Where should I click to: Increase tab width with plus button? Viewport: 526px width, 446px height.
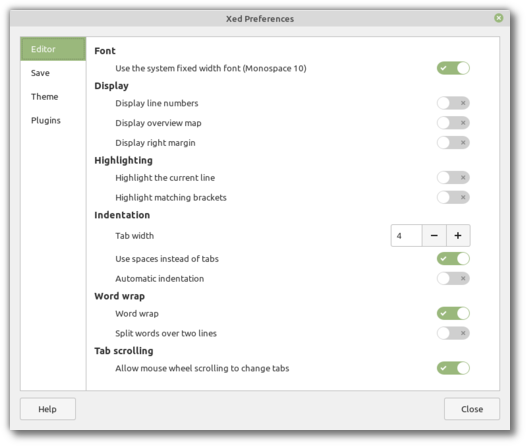tap(458, 236)
